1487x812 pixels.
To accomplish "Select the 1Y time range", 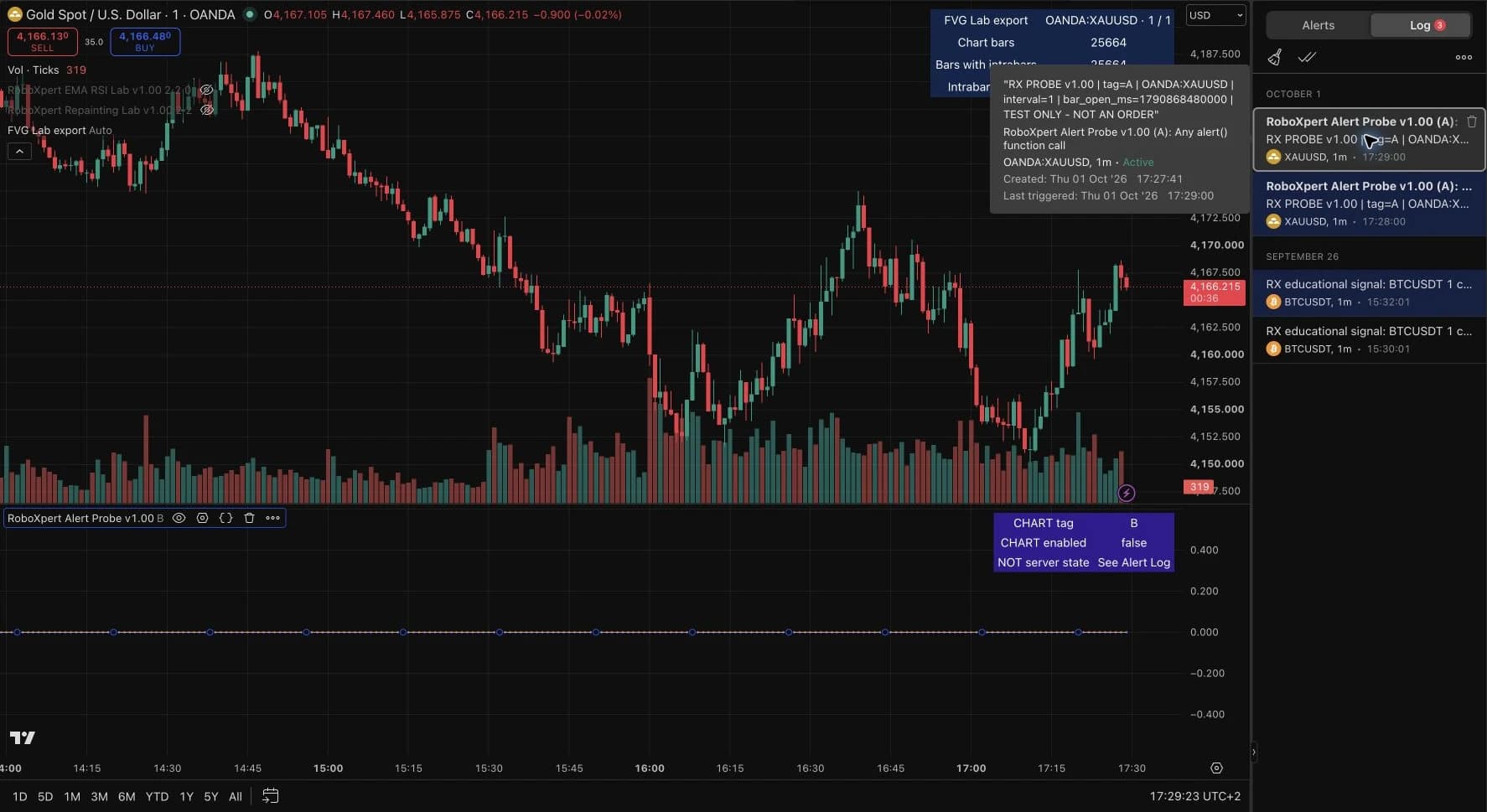I will 186,796.
